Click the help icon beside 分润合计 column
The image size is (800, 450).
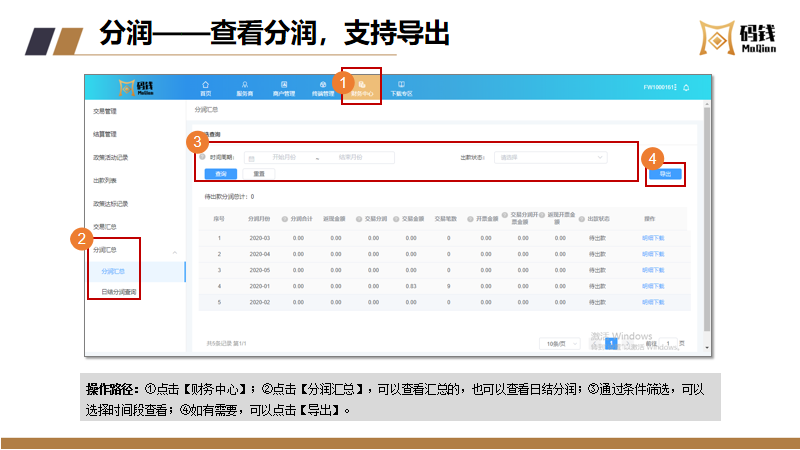(284, 217)
